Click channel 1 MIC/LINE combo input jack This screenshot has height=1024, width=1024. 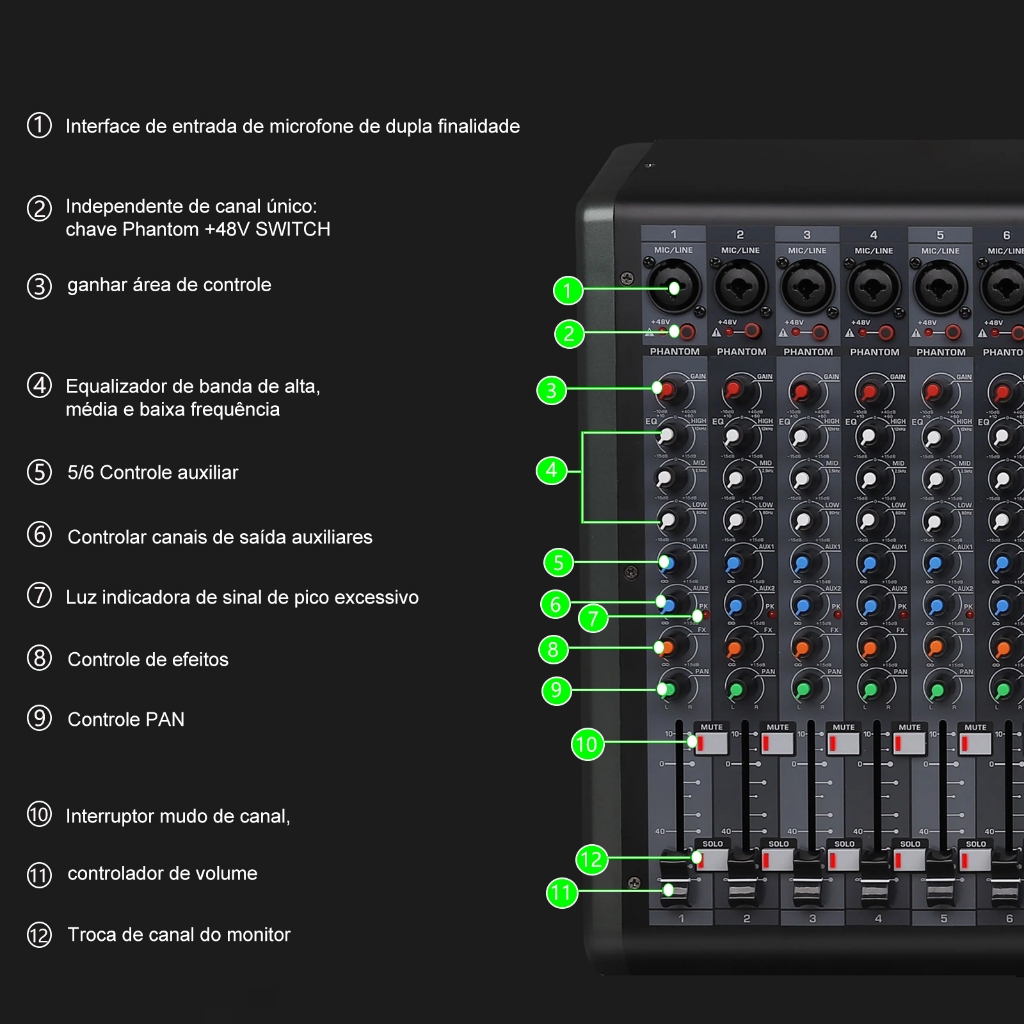click(x=674, y=287)
